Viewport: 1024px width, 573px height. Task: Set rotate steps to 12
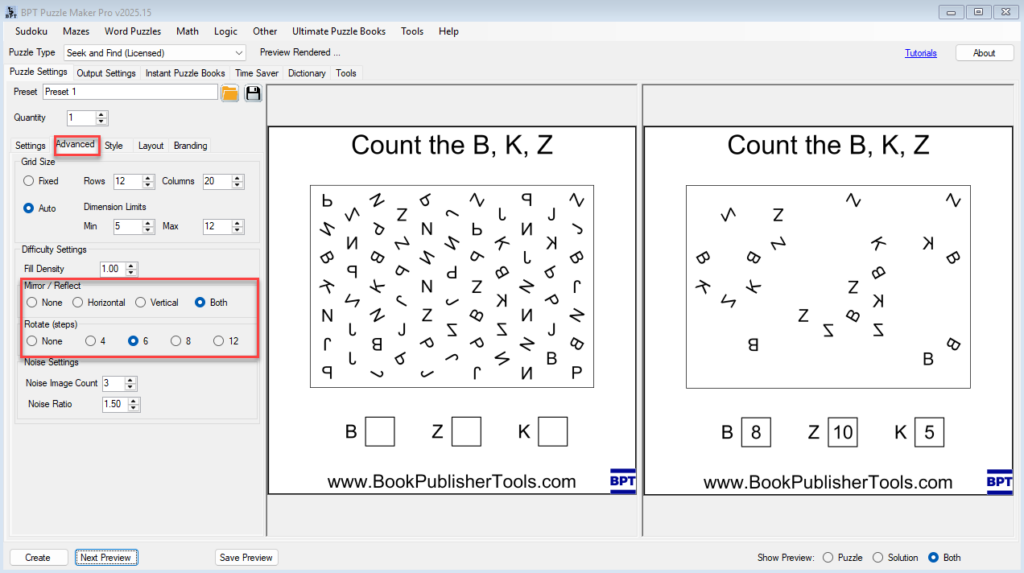pos(219,341)
